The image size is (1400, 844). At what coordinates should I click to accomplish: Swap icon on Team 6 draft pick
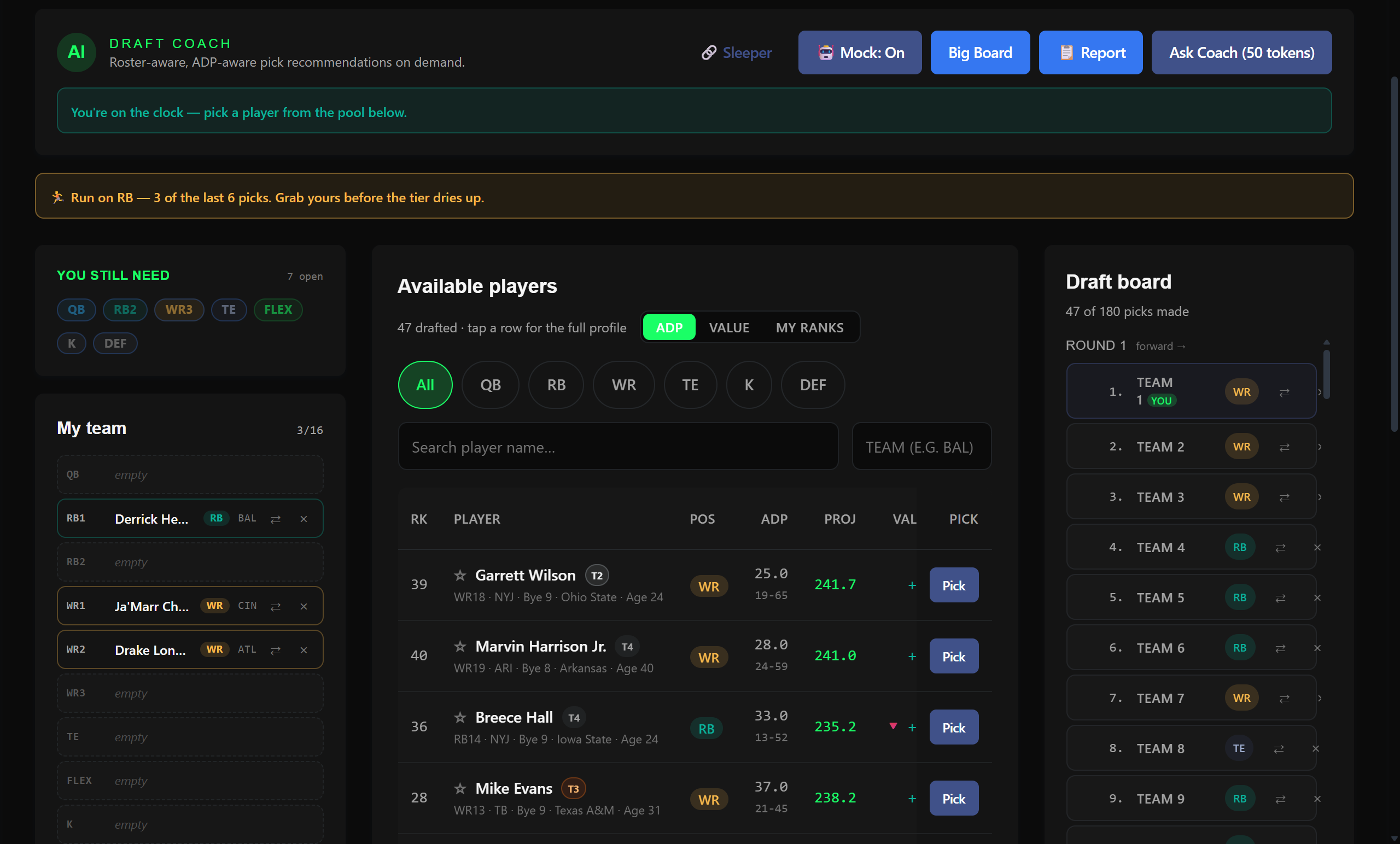click(1280, 649)
